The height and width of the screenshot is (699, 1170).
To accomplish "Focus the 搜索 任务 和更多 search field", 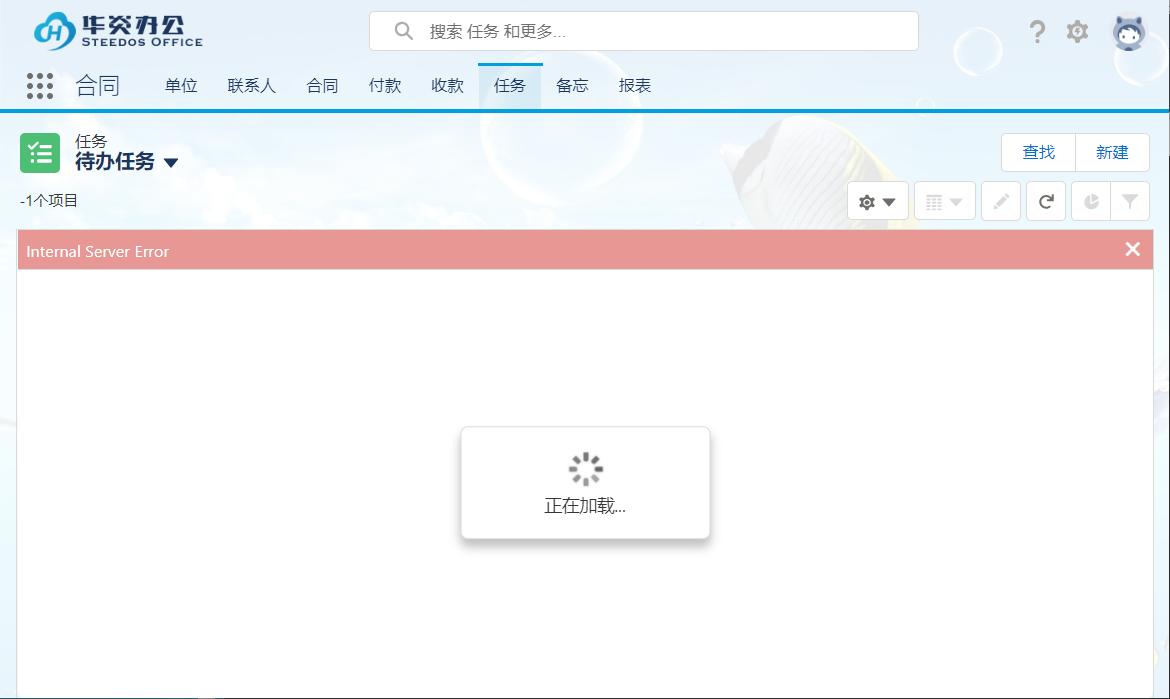I will tap(644, 31).
